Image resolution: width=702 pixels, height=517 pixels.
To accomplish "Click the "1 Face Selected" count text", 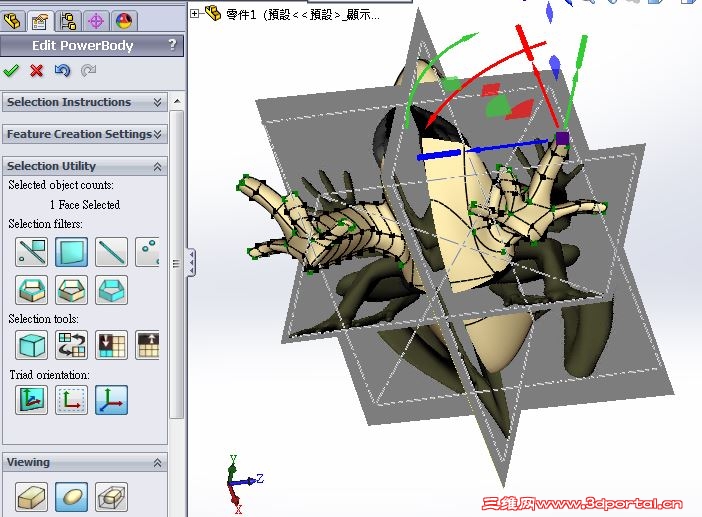I will (x=85, y=205).
